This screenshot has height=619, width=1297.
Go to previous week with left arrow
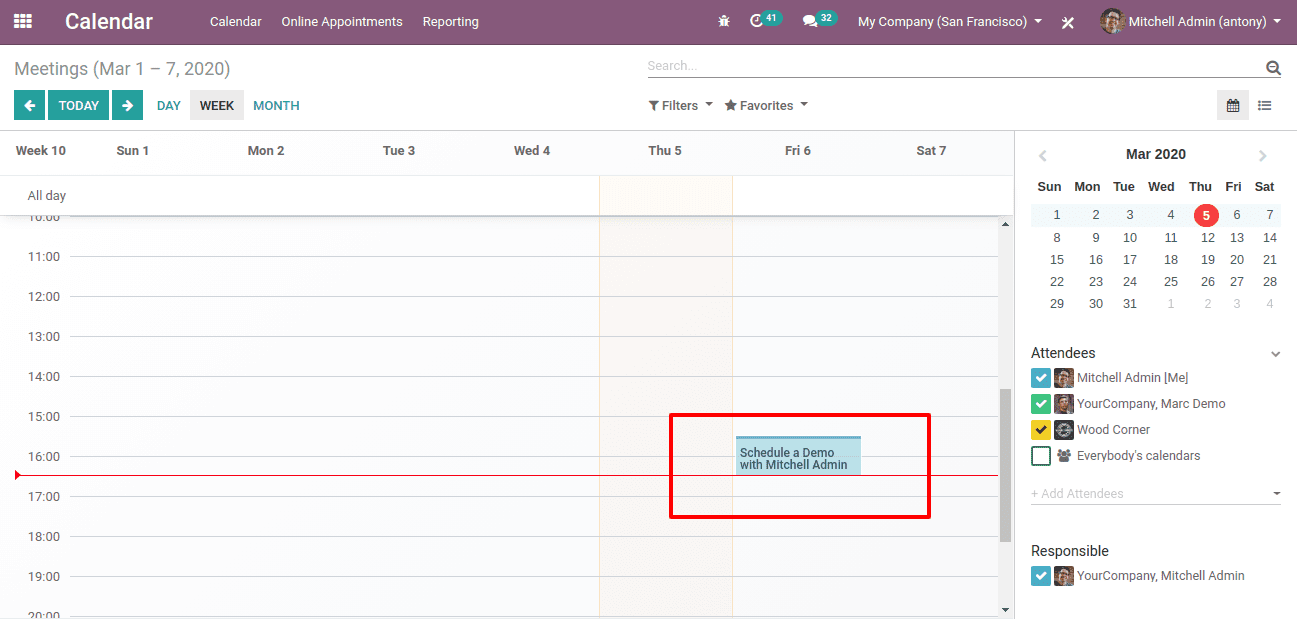pyautogui.click(x=30, y=105)
